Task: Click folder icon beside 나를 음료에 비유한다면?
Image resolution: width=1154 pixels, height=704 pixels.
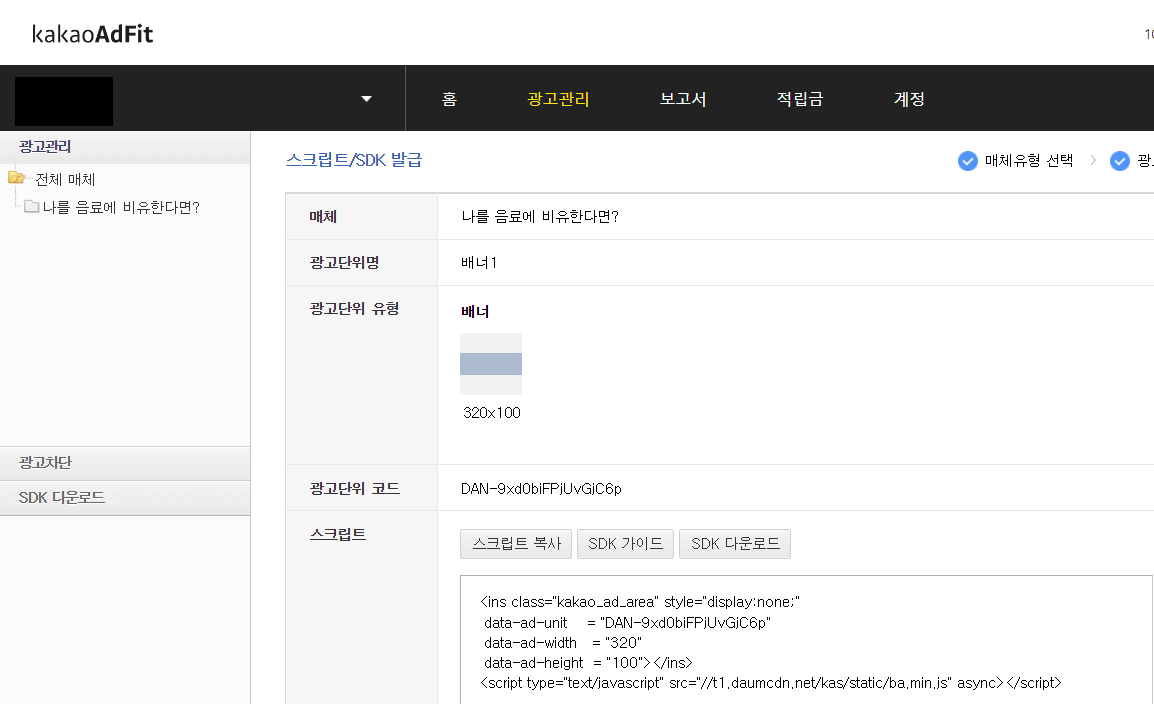Action: pyautogui.click(x=32, y=207)
